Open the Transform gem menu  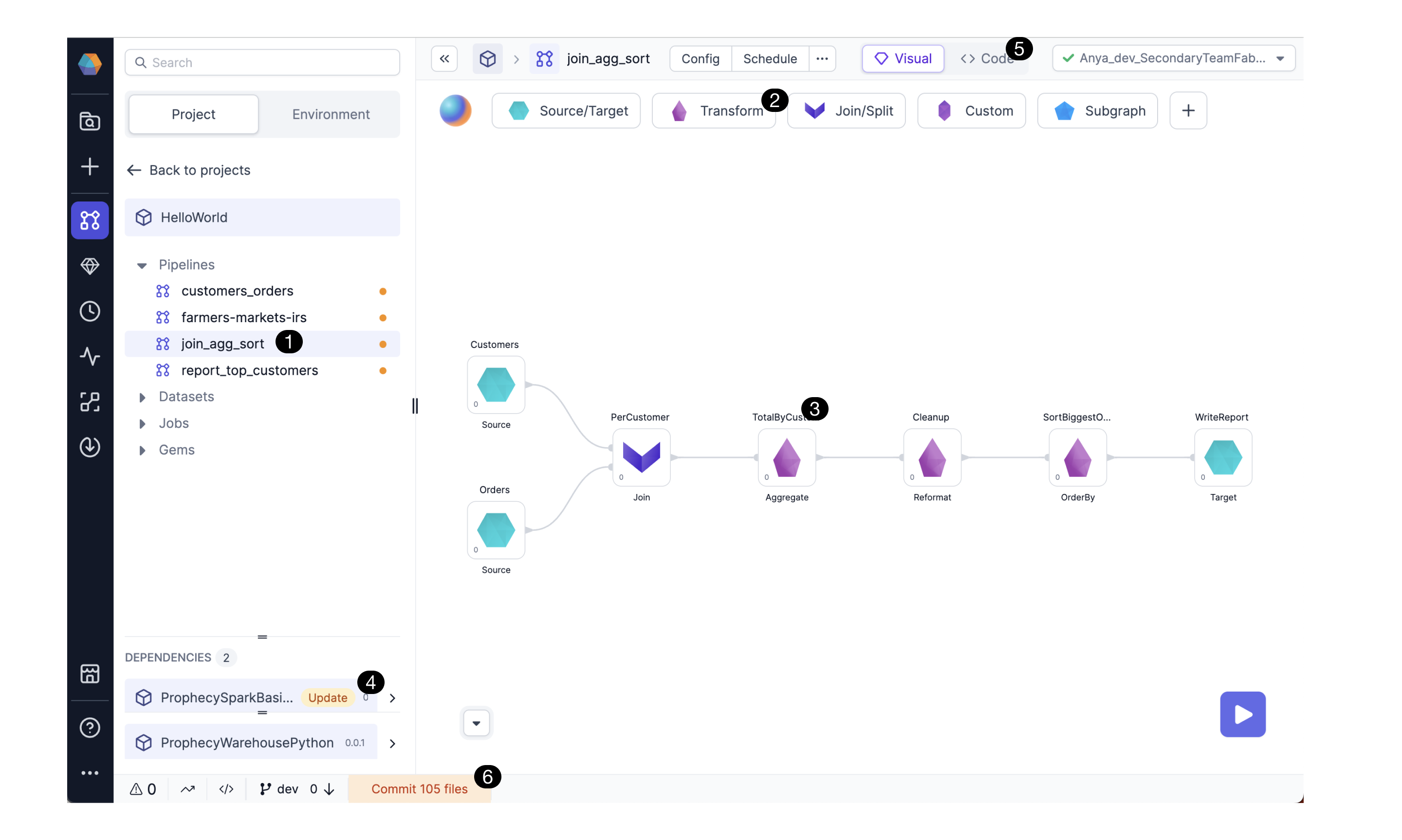[x=714, y=110]
